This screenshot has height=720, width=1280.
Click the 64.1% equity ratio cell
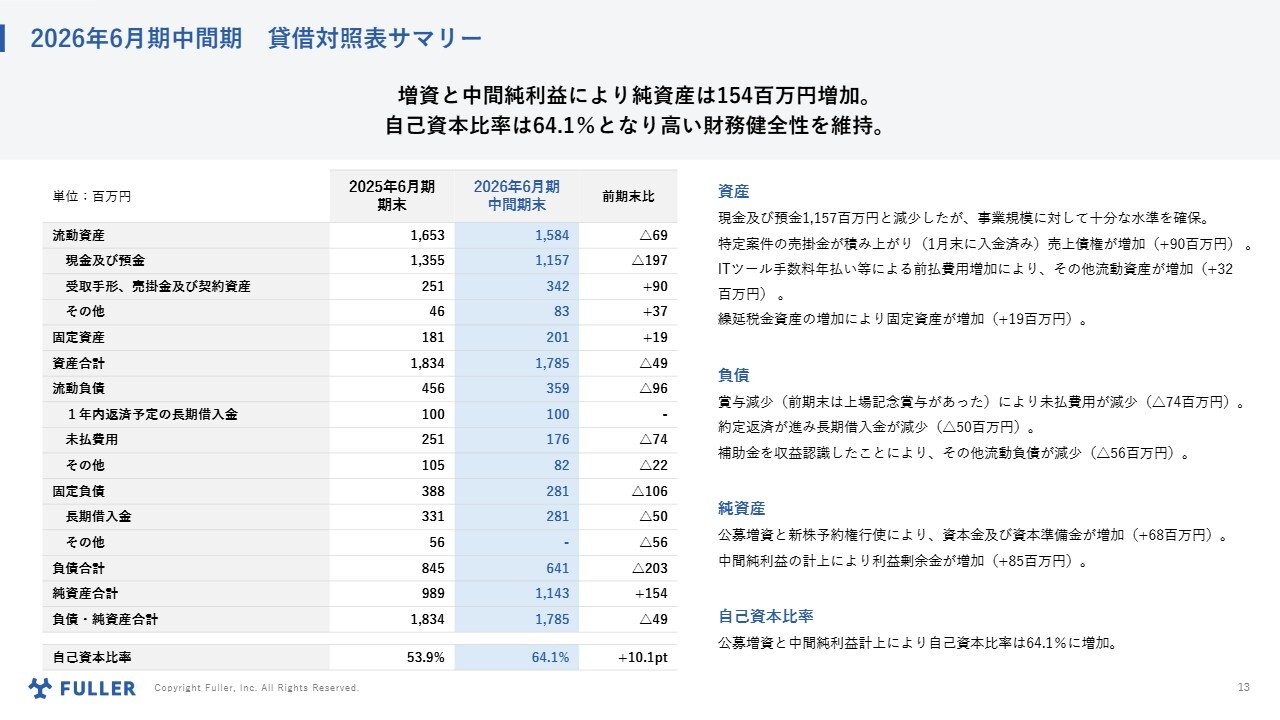coord(550,658)
